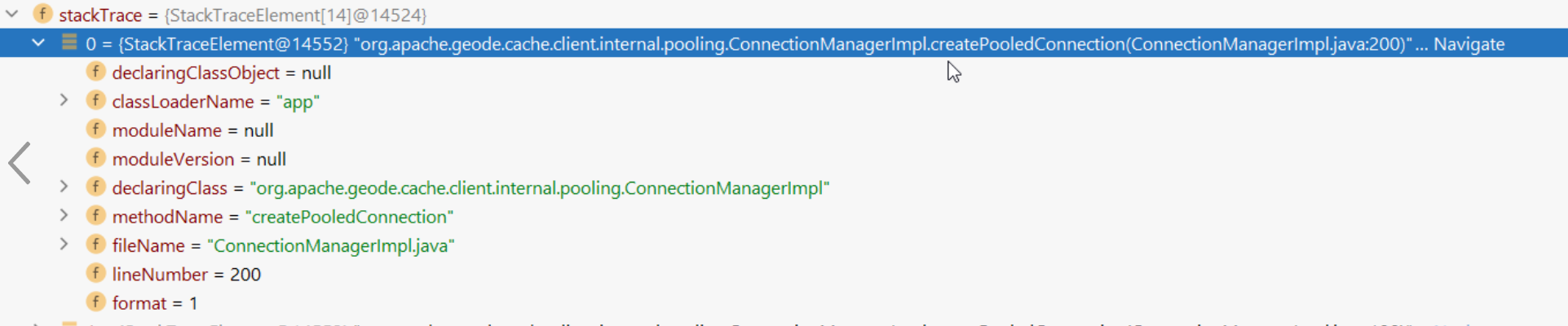Expand the methodName field
The height and width of the screenshot is (326, 1568).
point(64,216)
